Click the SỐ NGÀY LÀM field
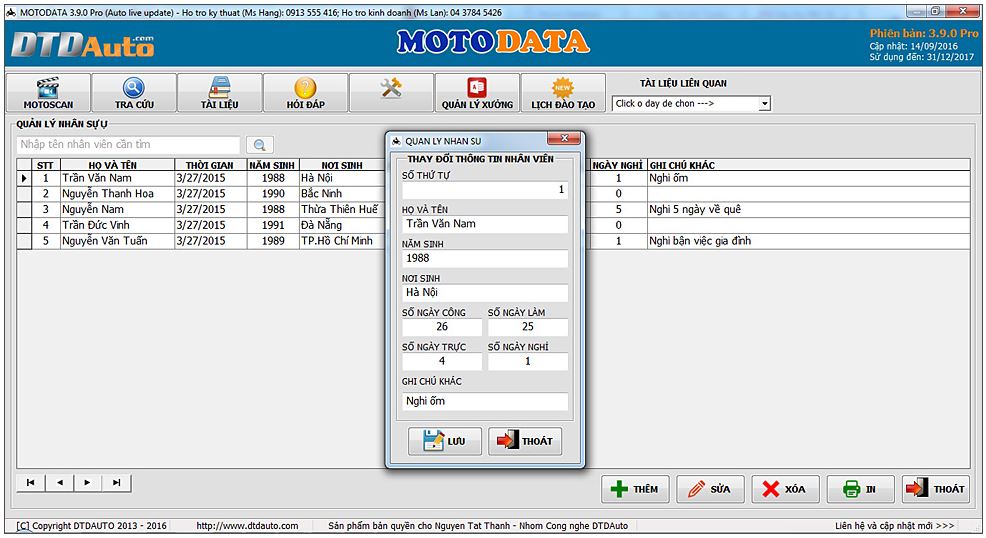Image resolution: width=986 pixels, height=538 pixels. (x=528, y=327)
